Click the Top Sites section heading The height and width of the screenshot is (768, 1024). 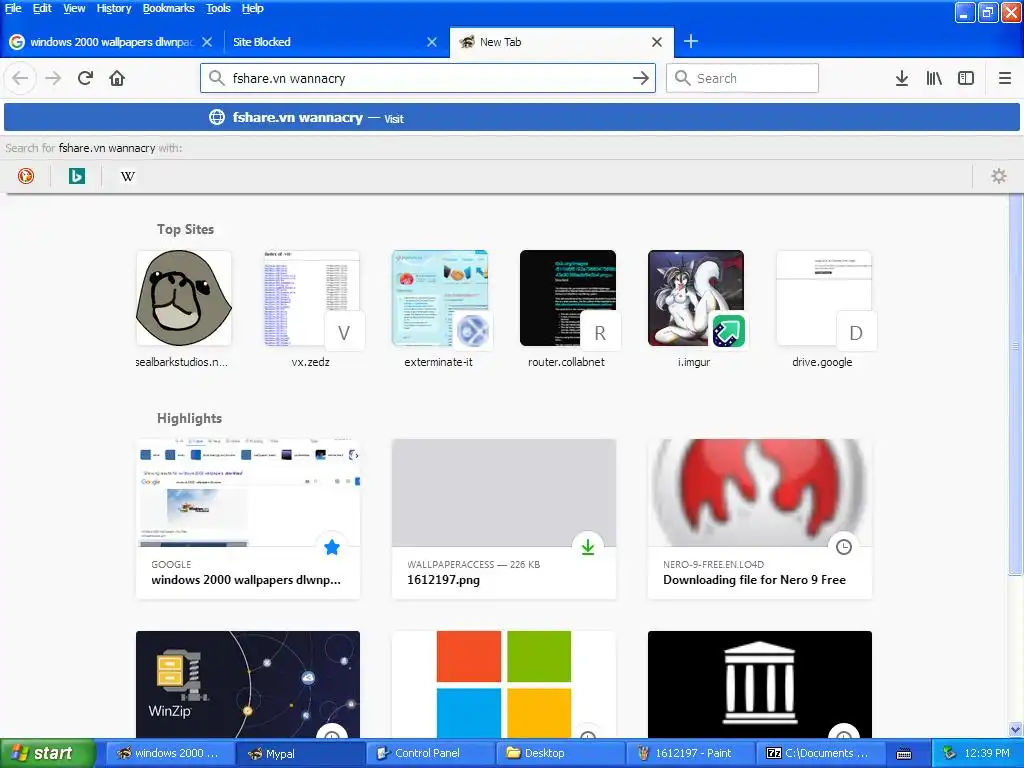(185, 229)
